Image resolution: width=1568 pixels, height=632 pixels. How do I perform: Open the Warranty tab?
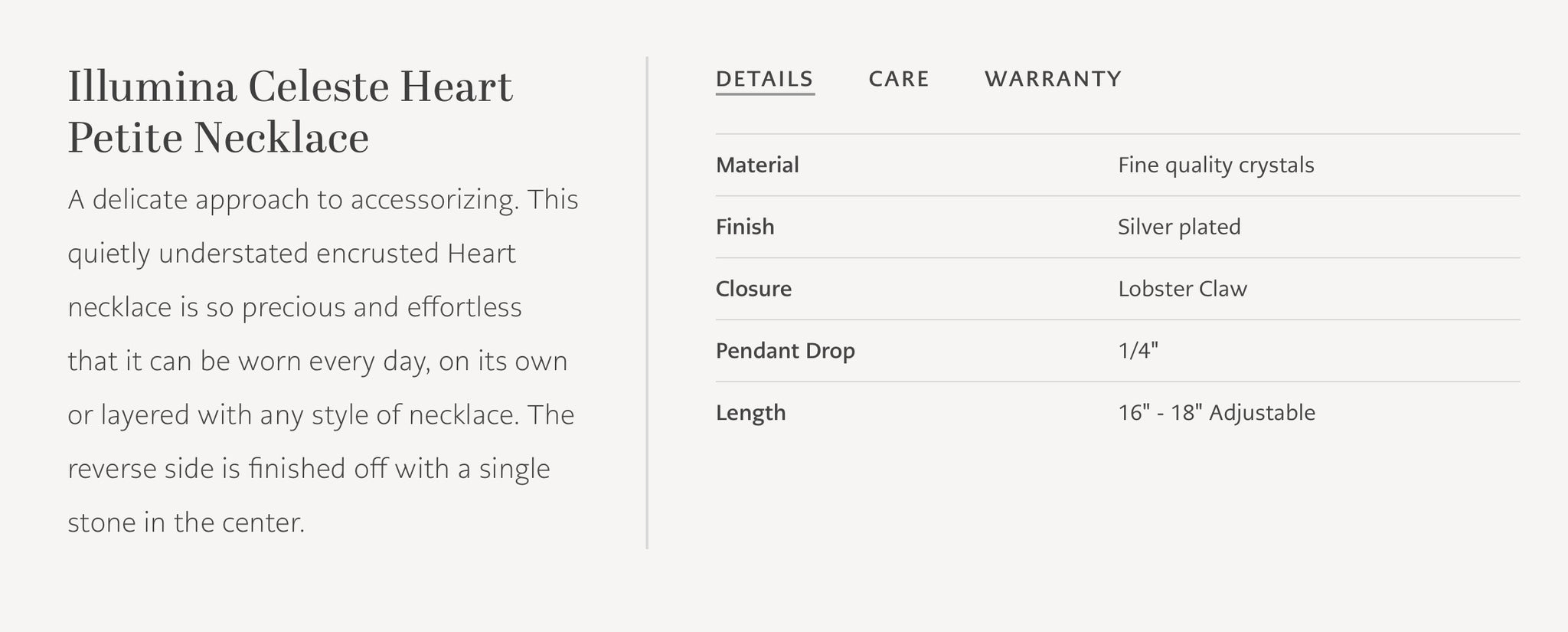(1053, 79)
